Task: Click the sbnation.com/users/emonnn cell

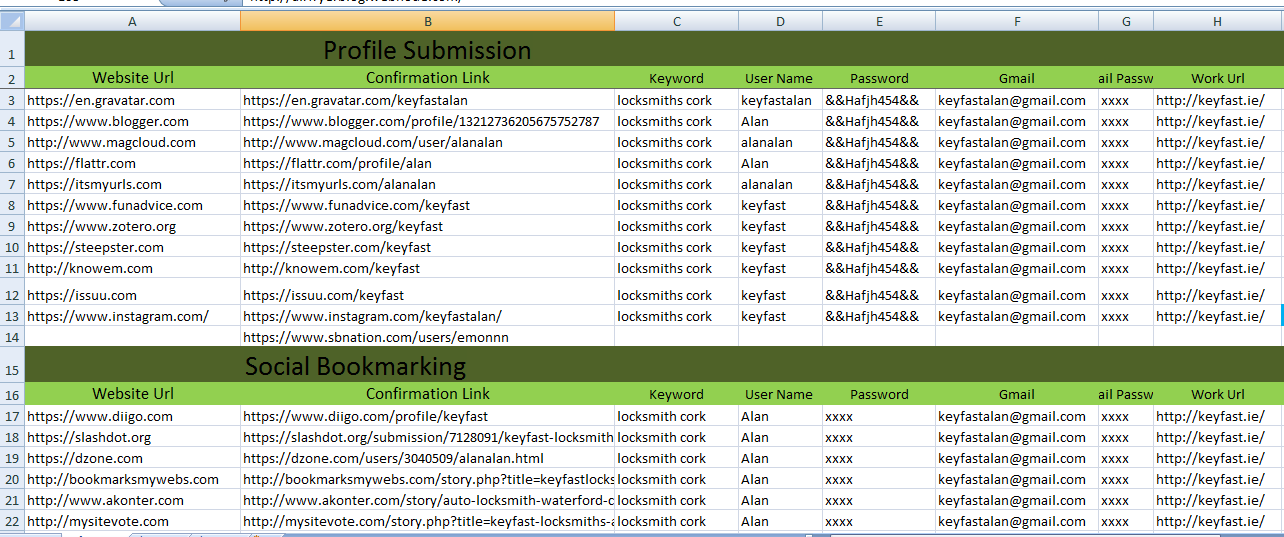Action: point(428,337)
